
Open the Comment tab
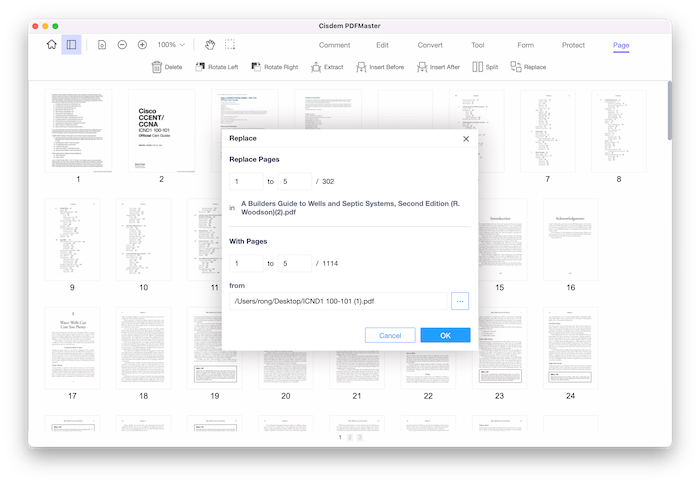(334, 45)
